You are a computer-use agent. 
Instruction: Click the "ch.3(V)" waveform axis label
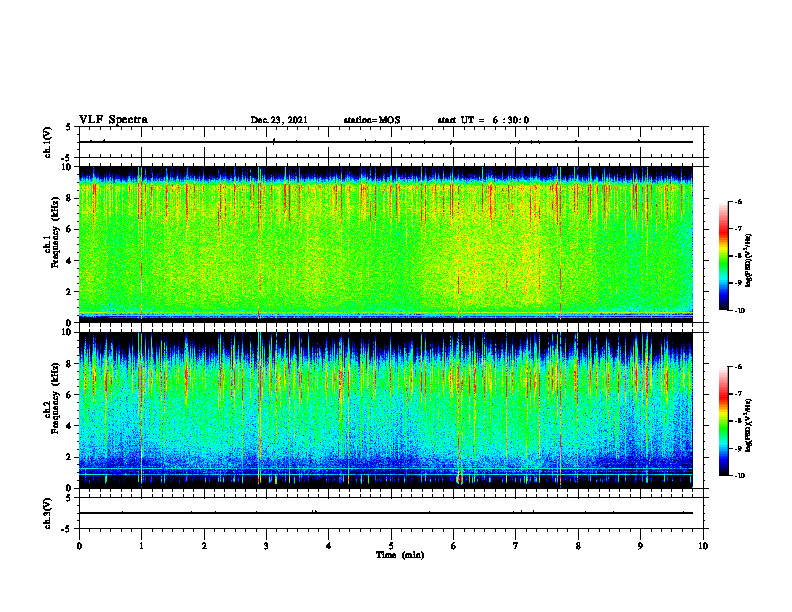pyautogui.click(x=48, y=513)
